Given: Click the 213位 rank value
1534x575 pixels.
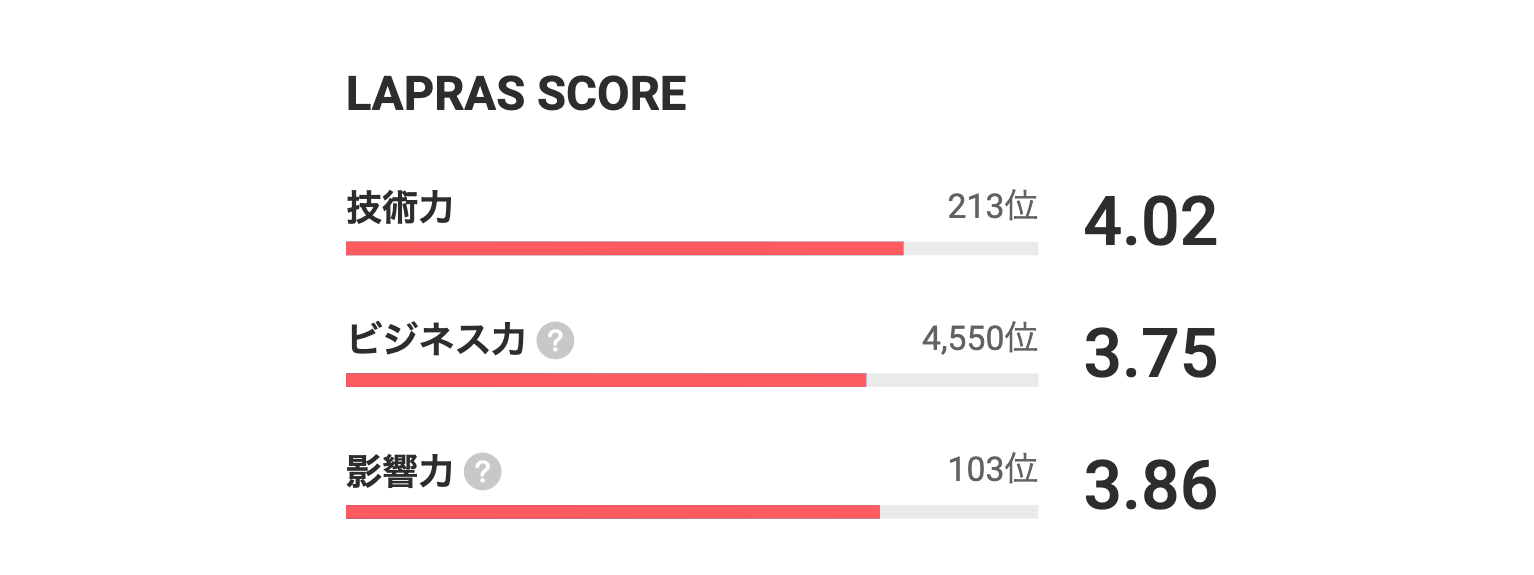Looking at the screenshot, I should [992, 206].
